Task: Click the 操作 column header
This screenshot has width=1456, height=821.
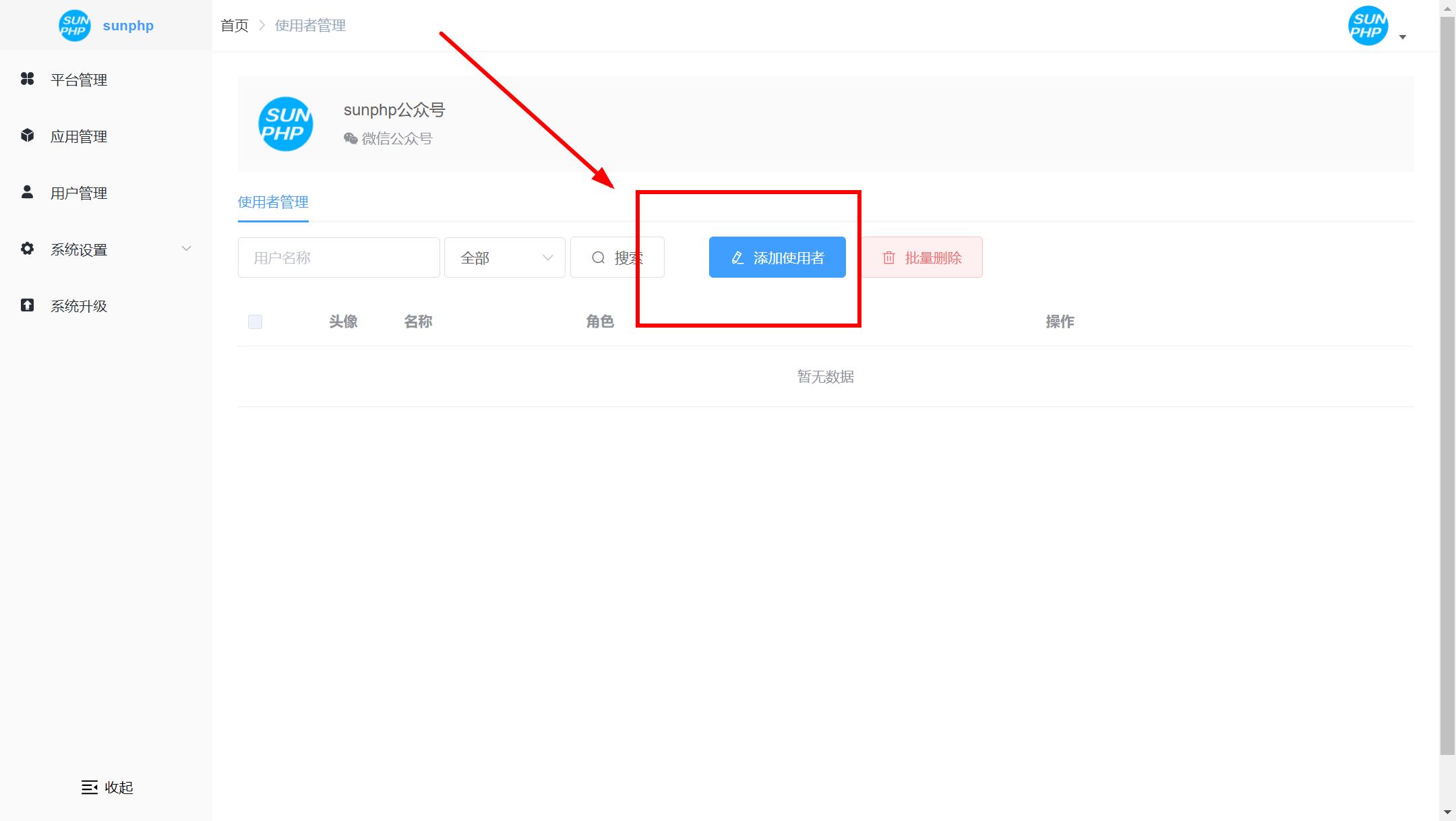Action: tap(1060, 322)
